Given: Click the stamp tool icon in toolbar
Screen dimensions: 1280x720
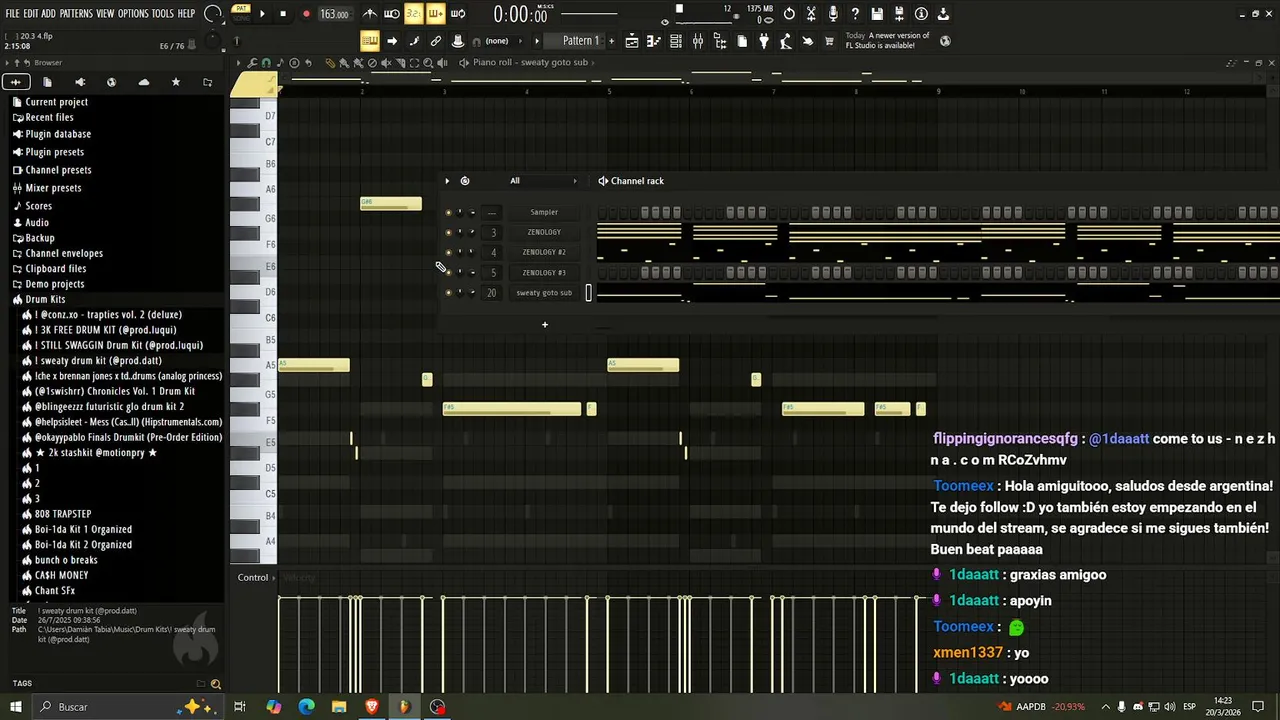Looking at the screenshot, I should coord(458,41).
